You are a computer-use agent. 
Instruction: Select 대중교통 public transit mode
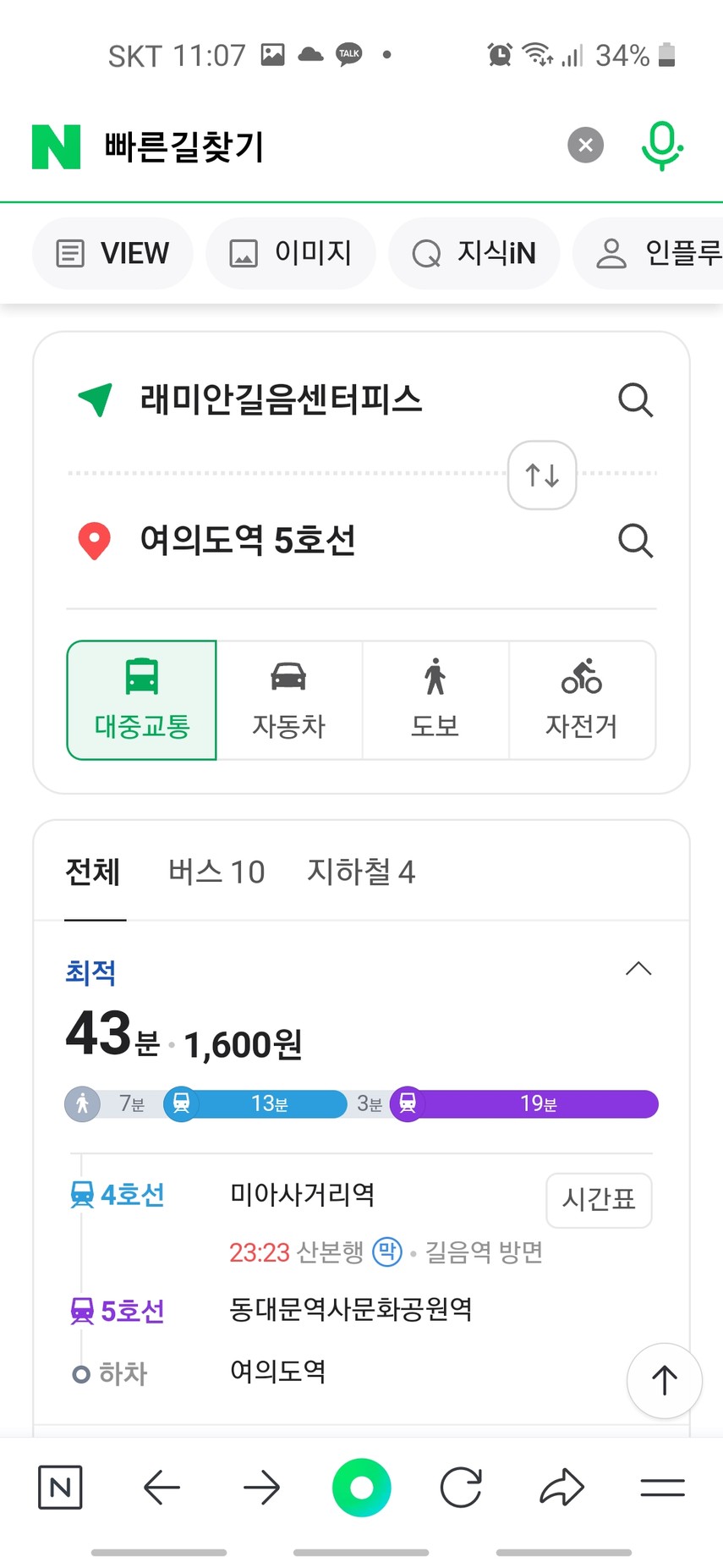click(x=142, y=700)
